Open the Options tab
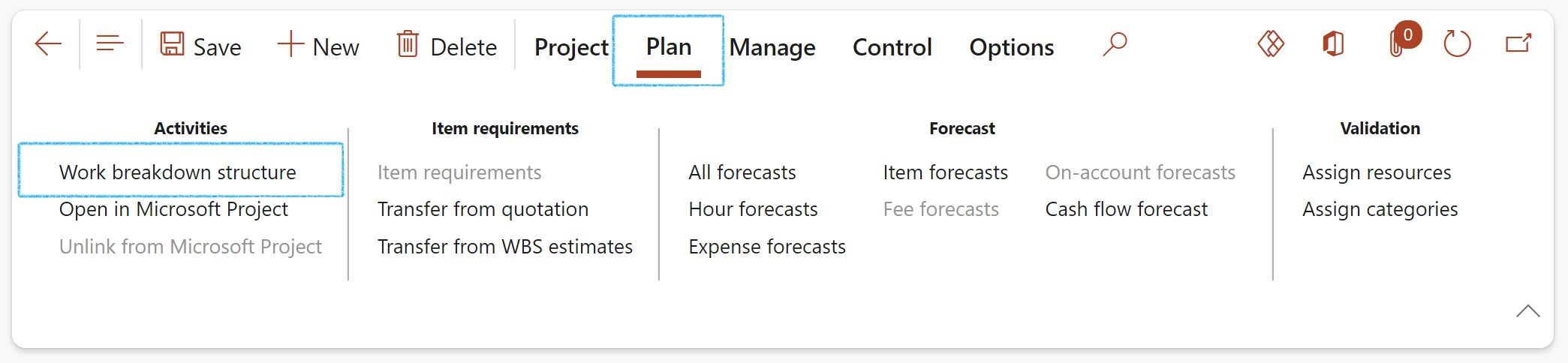1568x363 pixels. (x=1011, y=47)
